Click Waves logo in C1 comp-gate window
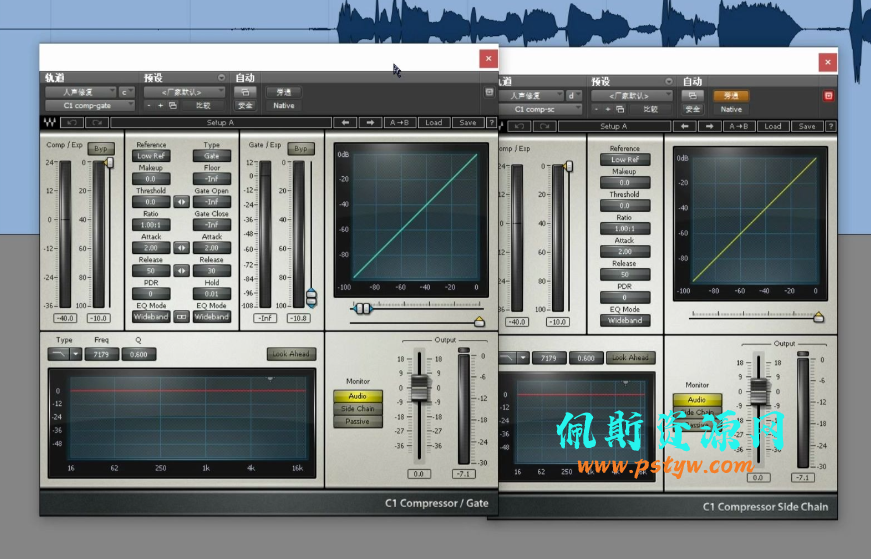This screenshot has height=559, width=871. coord(49,123)
